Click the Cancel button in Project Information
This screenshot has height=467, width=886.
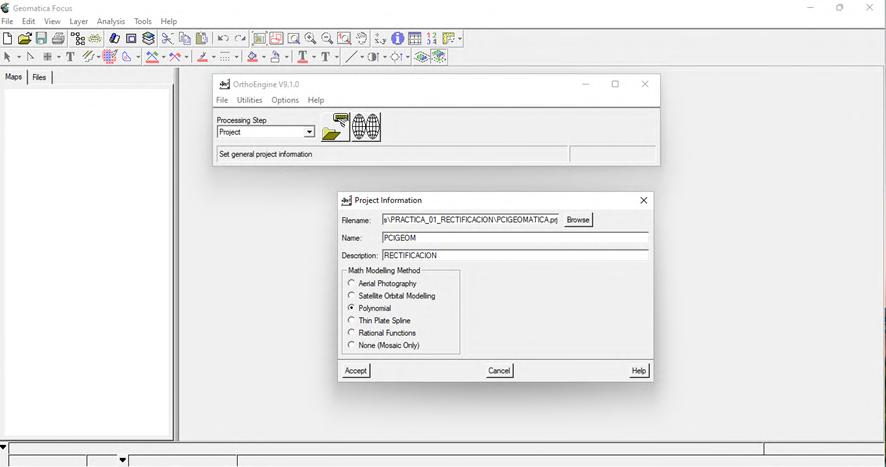[x=499, y=371]
